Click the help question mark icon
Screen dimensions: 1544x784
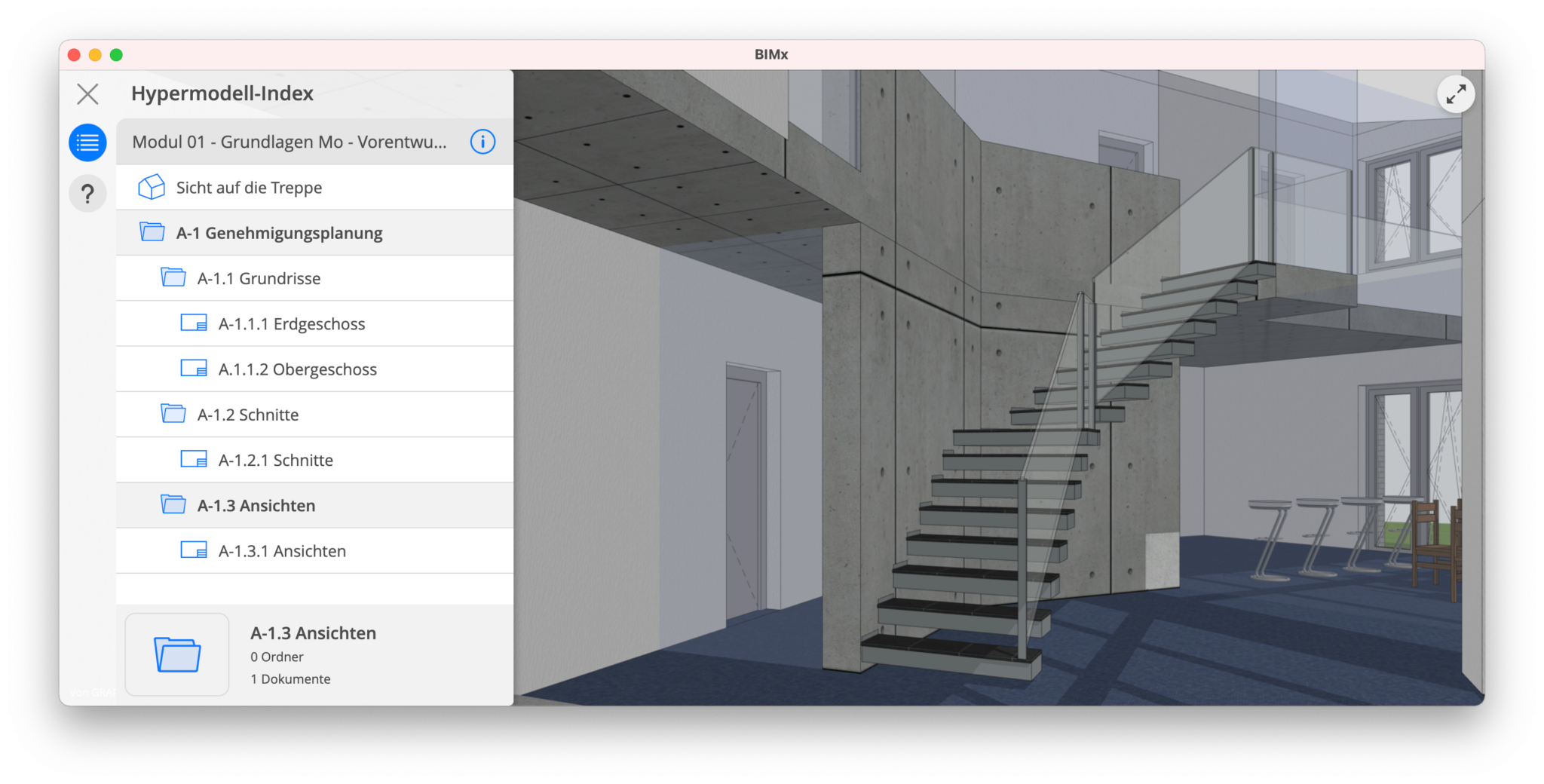coord(87,193)
